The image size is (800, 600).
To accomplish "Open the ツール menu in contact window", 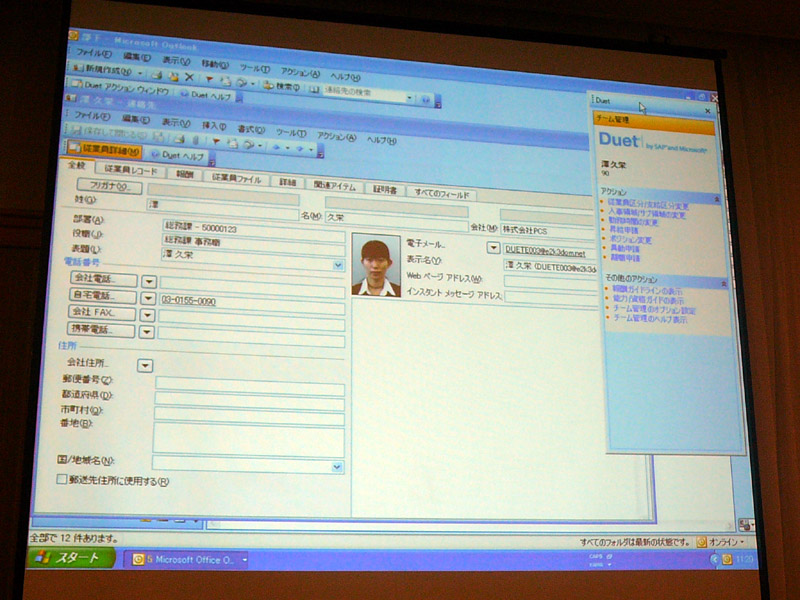I will (289, 133).
